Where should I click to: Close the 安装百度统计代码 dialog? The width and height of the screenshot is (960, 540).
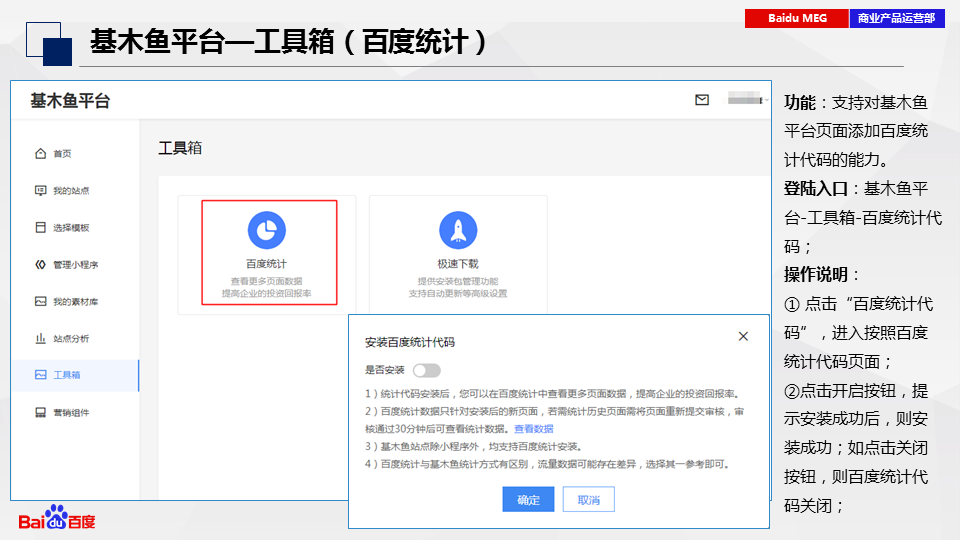point(743,336)
